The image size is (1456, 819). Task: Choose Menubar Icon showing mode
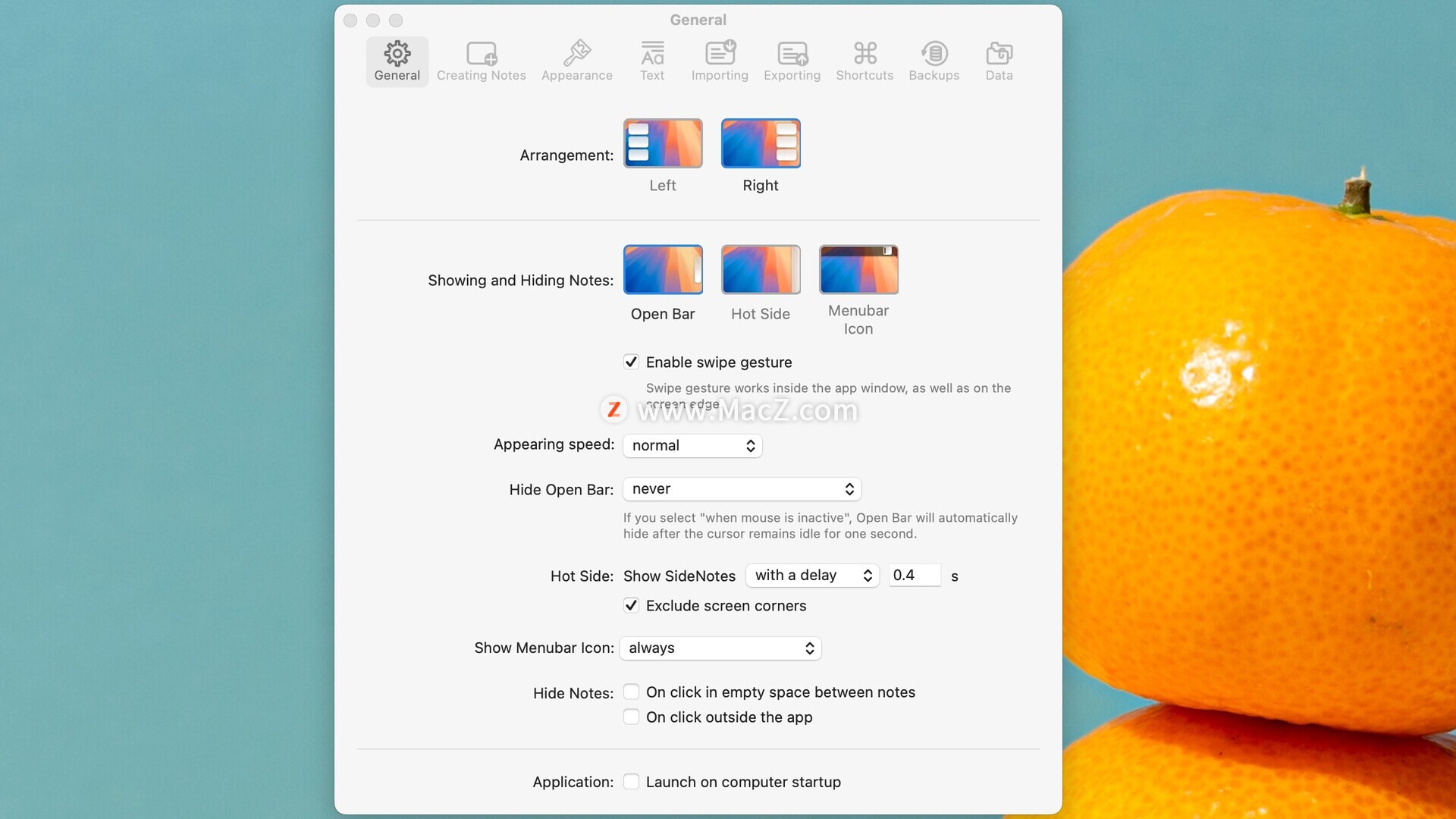[858, 269]
